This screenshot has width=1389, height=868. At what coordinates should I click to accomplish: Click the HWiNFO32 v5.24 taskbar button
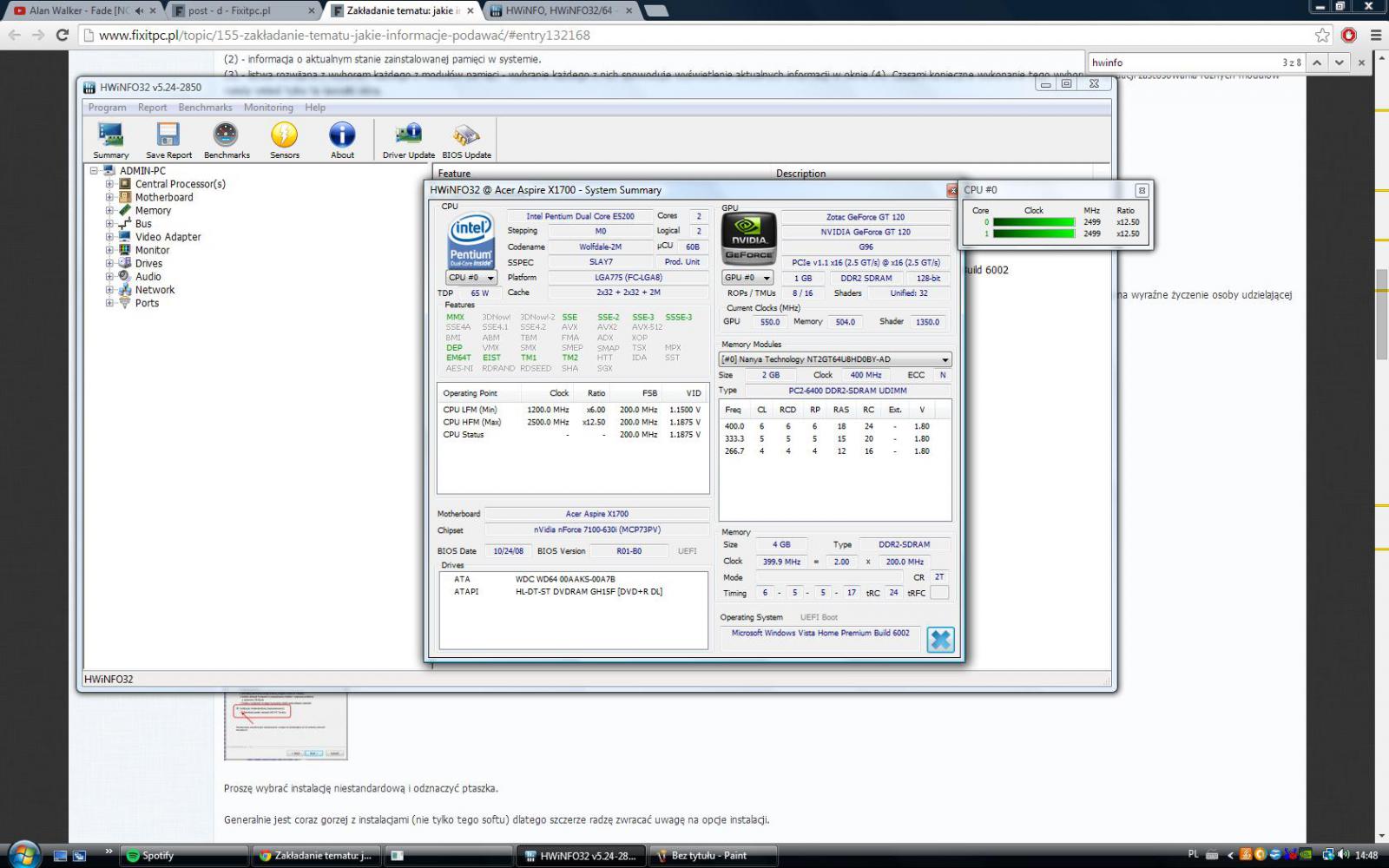[581, 855]
